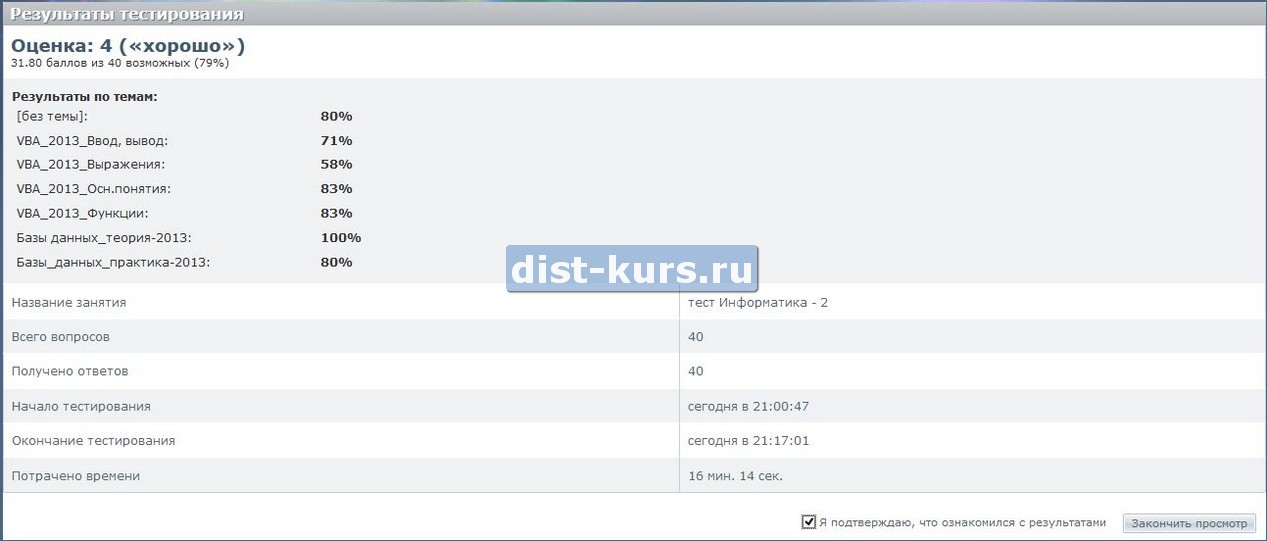This screenshot has height=541, width=1267.
Task: Select 'VBA_2013_Осн.понятия:' topic label
Action: pos(94,189)
